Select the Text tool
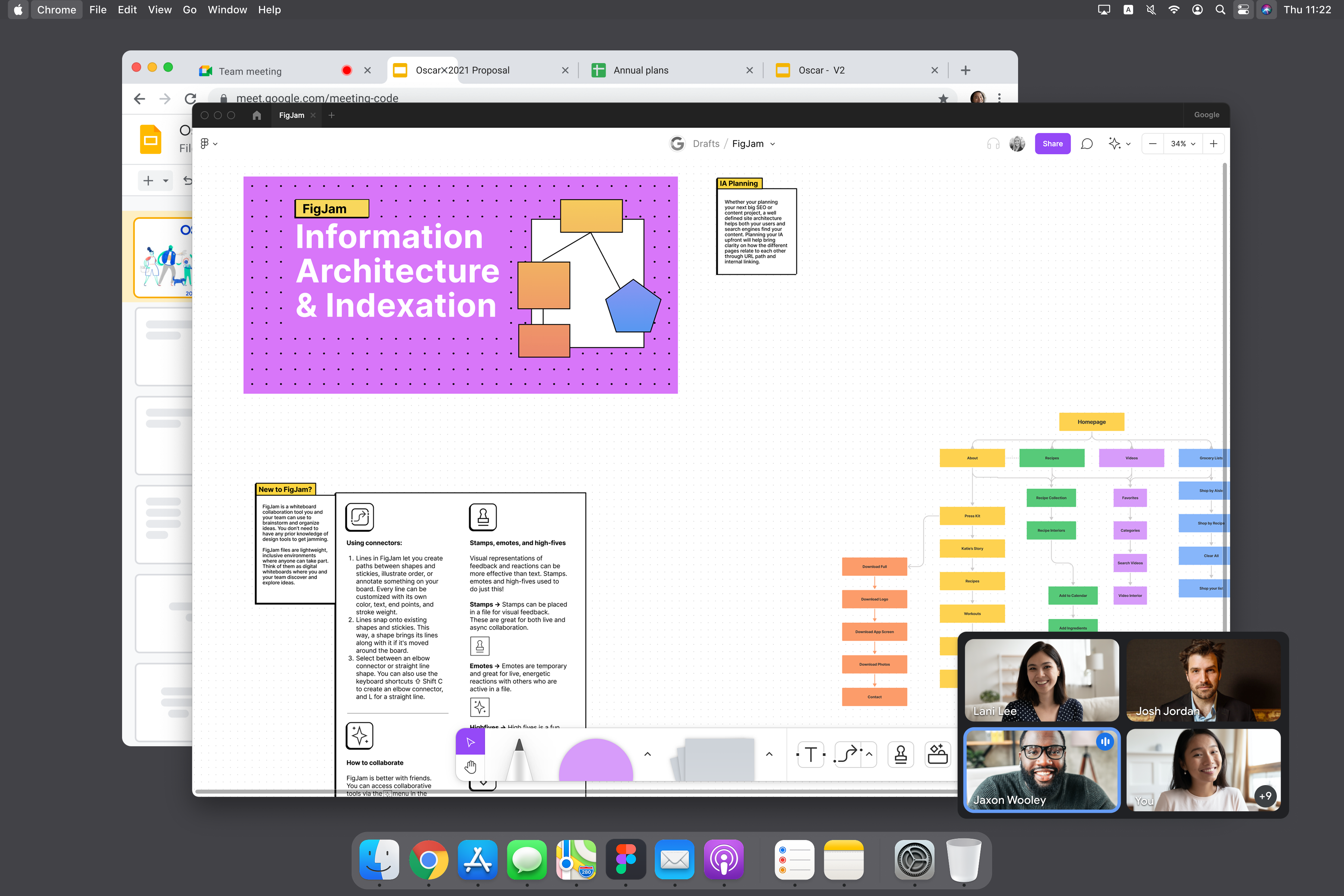 coord(810,754)
